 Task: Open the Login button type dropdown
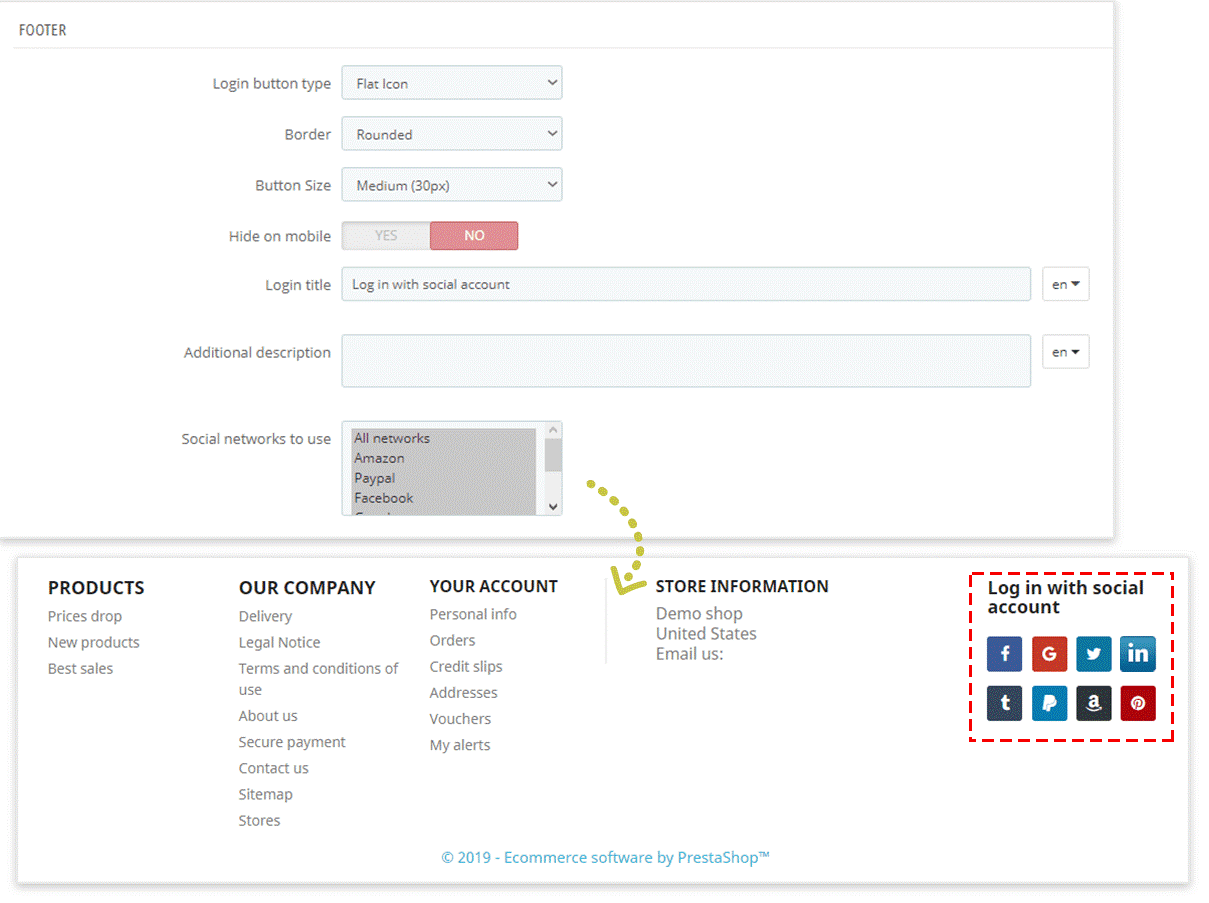coord(452,84)
